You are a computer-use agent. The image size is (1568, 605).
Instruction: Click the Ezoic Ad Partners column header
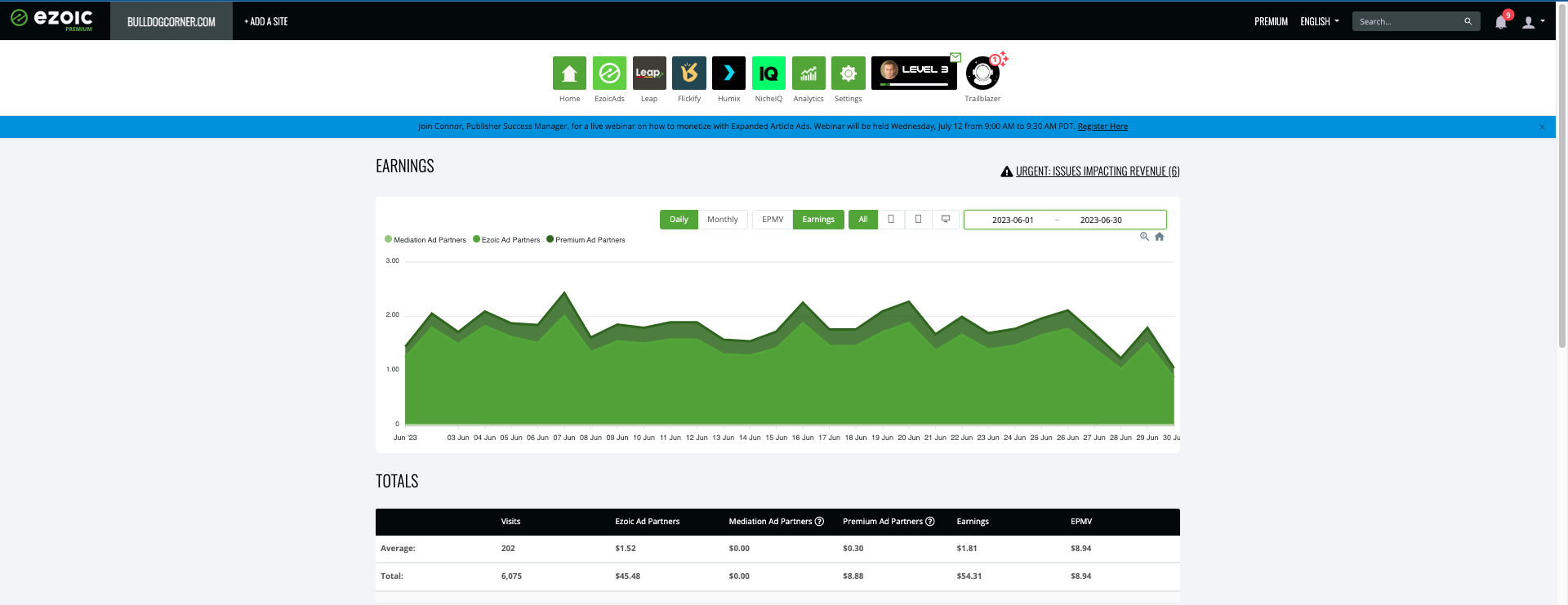click(x=647, y=522)
